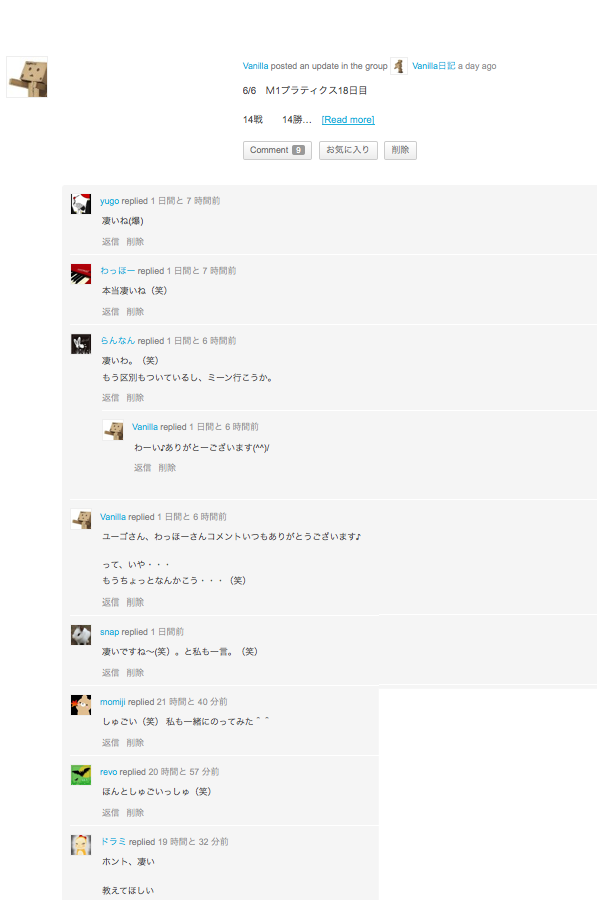Image resolution: width=597 pixels, height=900 pixels.
Task: Open ドラミ's avatar icon
Action: [81, 845]
